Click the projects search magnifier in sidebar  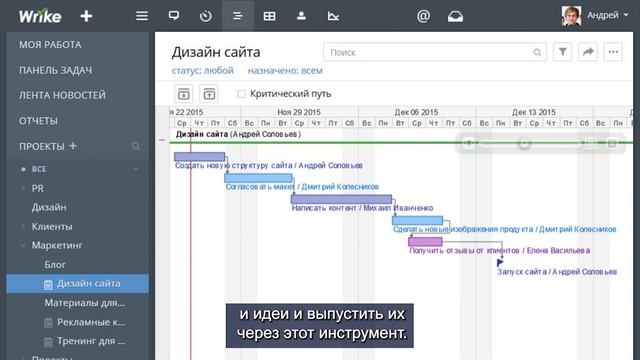[136, 146]
